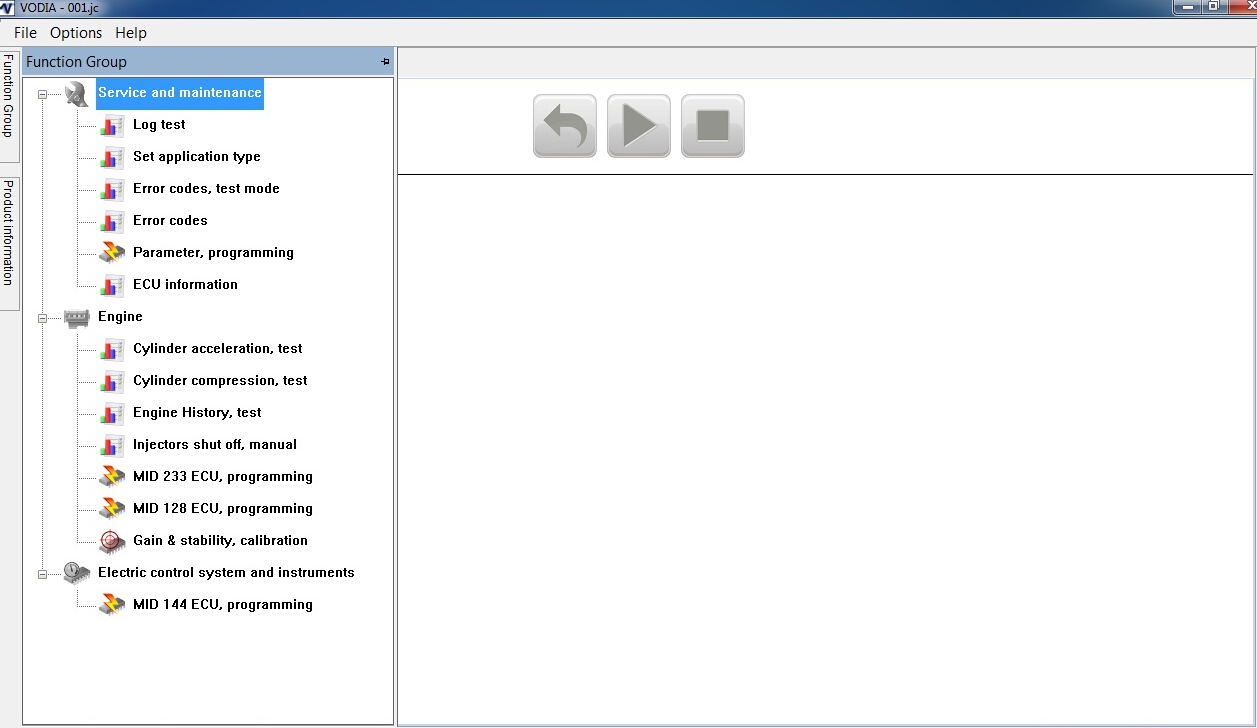
Task: Open the Options menu
Action: click(76, 33)
